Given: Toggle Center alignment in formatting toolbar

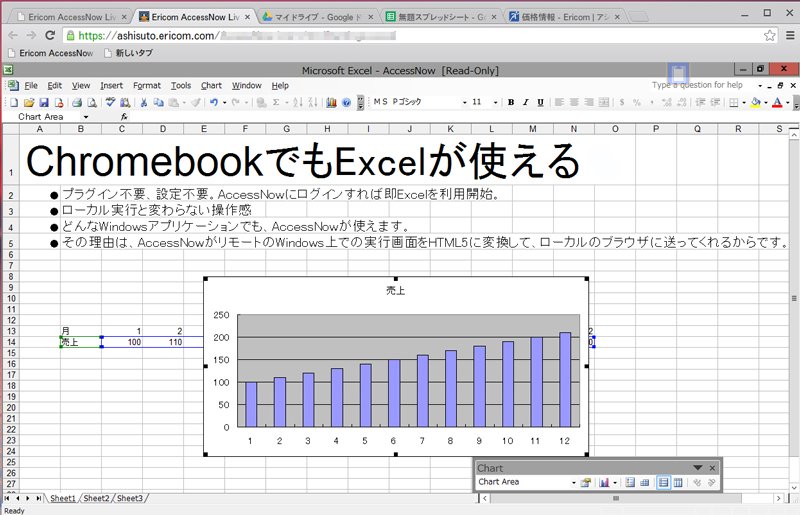Looking at the screenshot, I should tap(574, 103).
